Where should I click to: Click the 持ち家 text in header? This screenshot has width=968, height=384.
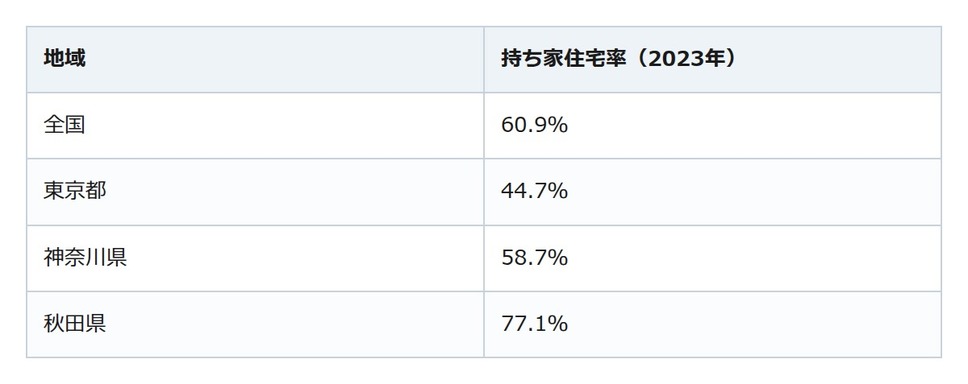(x=532, y=59)
